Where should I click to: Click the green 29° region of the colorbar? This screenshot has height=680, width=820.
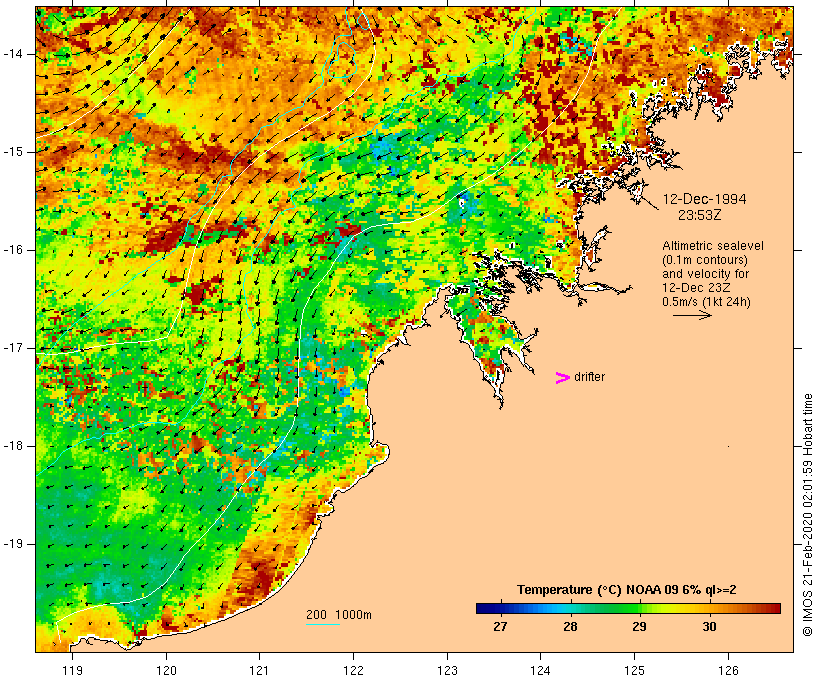(639, 608)
